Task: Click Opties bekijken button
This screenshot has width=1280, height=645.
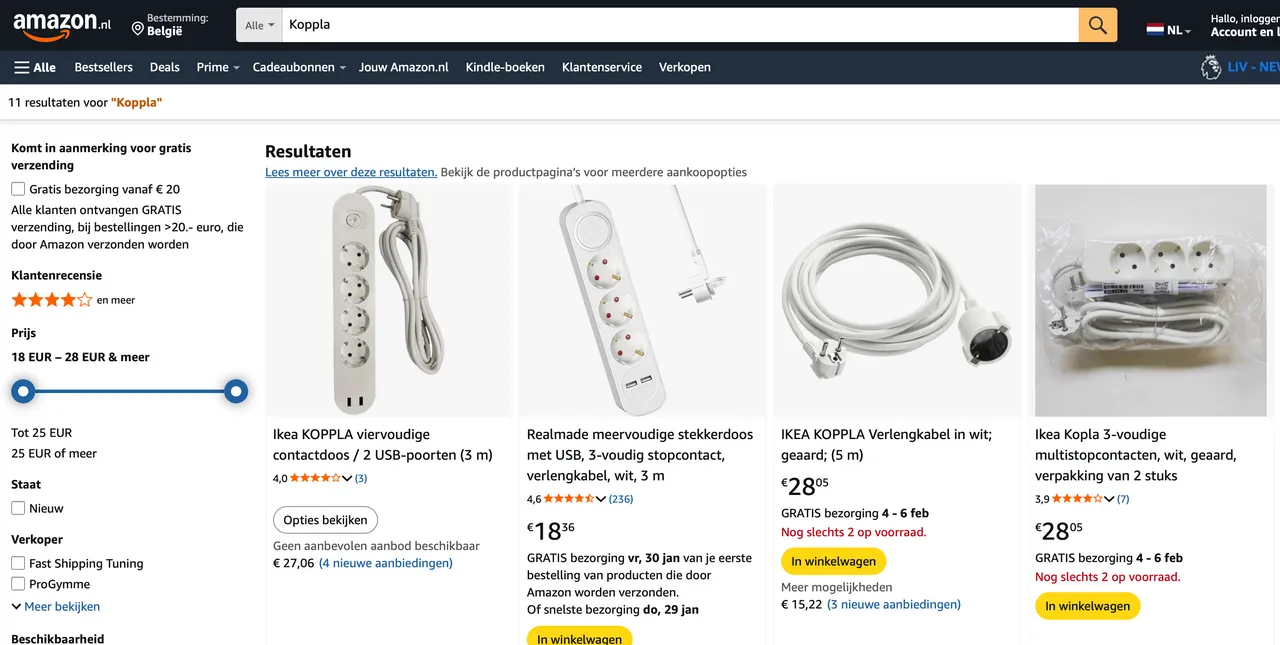Action: 325,520
